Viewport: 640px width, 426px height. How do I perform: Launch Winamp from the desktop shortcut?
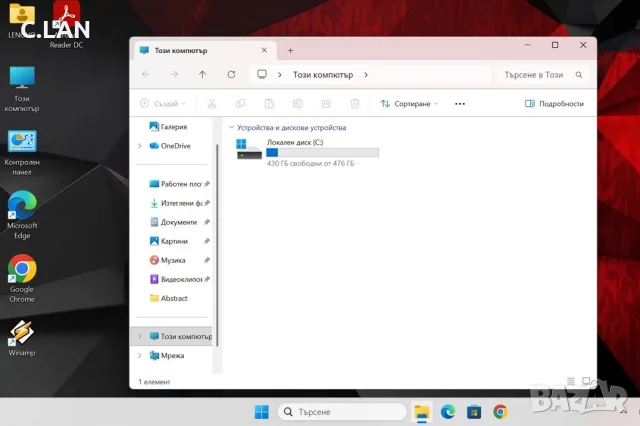pyautogui.click(x=22, y=339)
